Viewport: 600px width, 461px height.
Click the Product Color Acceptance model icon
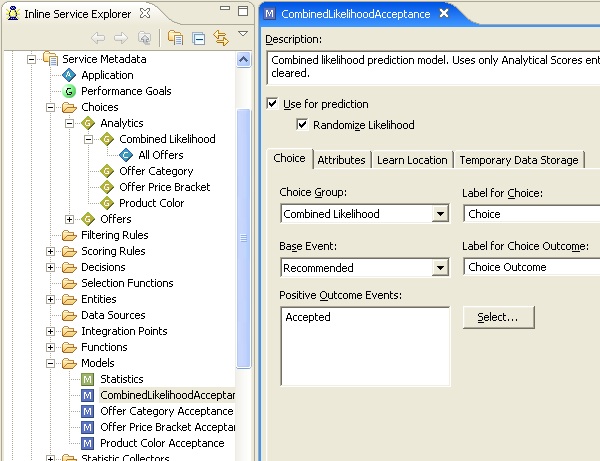(88, 443)
